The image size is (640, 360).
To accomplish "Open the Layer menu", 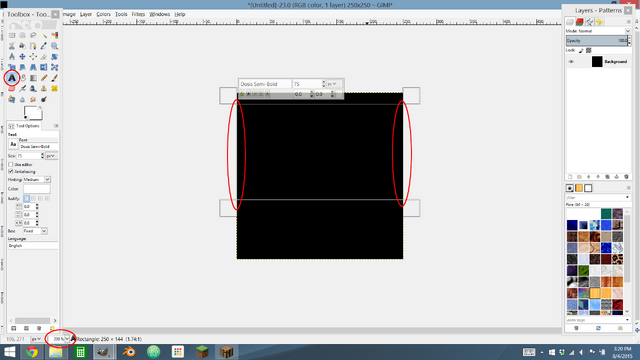I will click(x=86, y=14).
